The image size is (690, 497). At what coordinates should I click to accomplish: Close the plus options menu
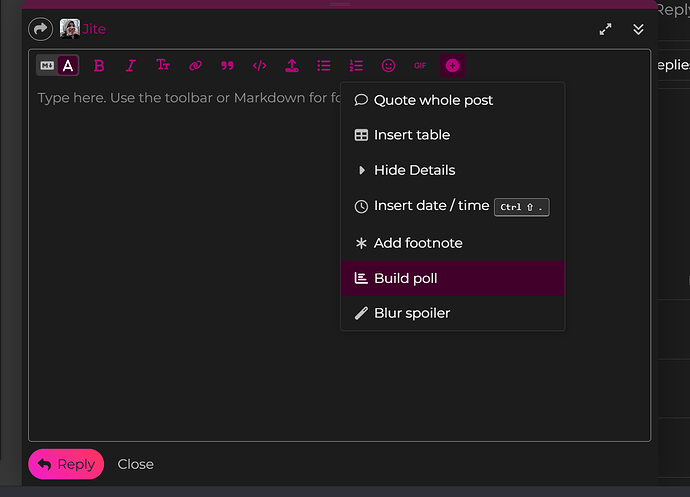pyautogui.click(x=452, y=66)
